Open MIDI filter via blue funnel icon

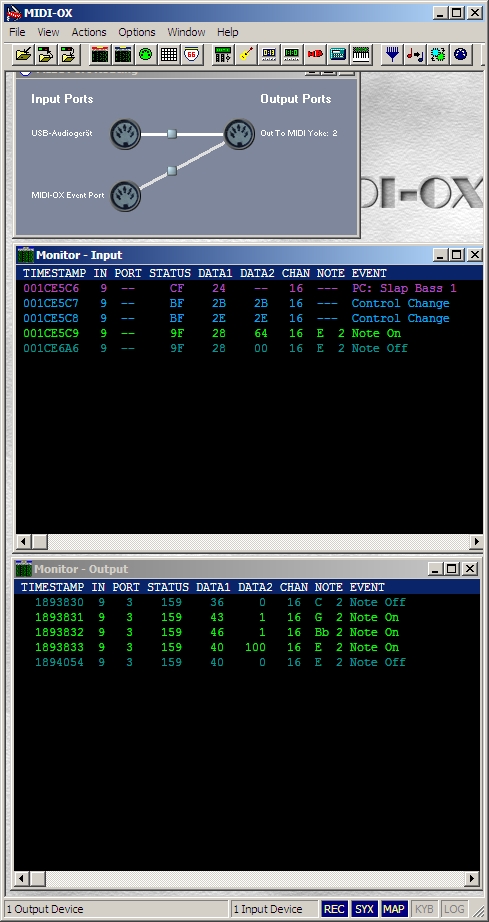(x=392, y=55)
